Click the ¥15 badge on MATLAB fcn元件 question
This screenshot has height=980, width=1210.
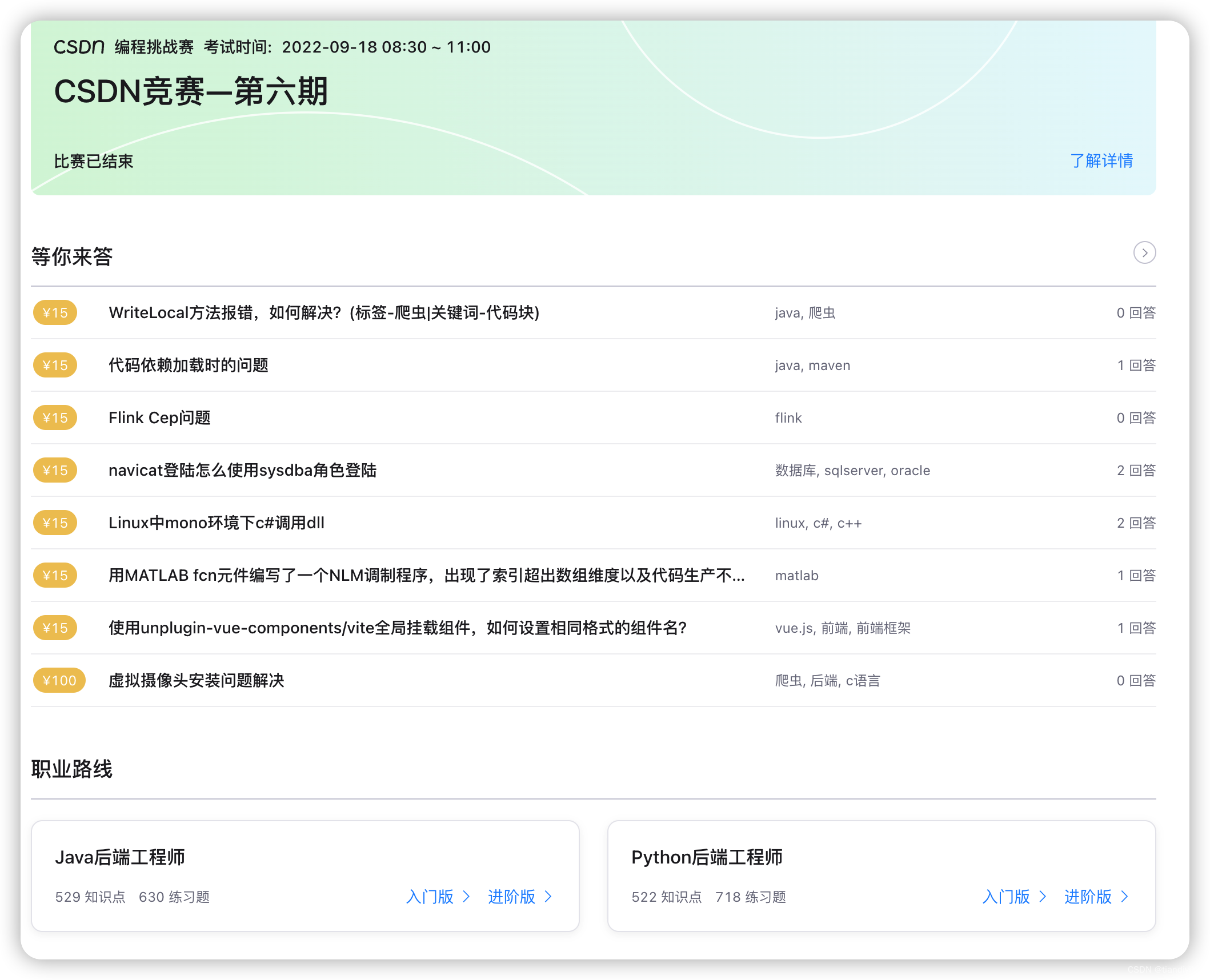(x=55, y=575)
